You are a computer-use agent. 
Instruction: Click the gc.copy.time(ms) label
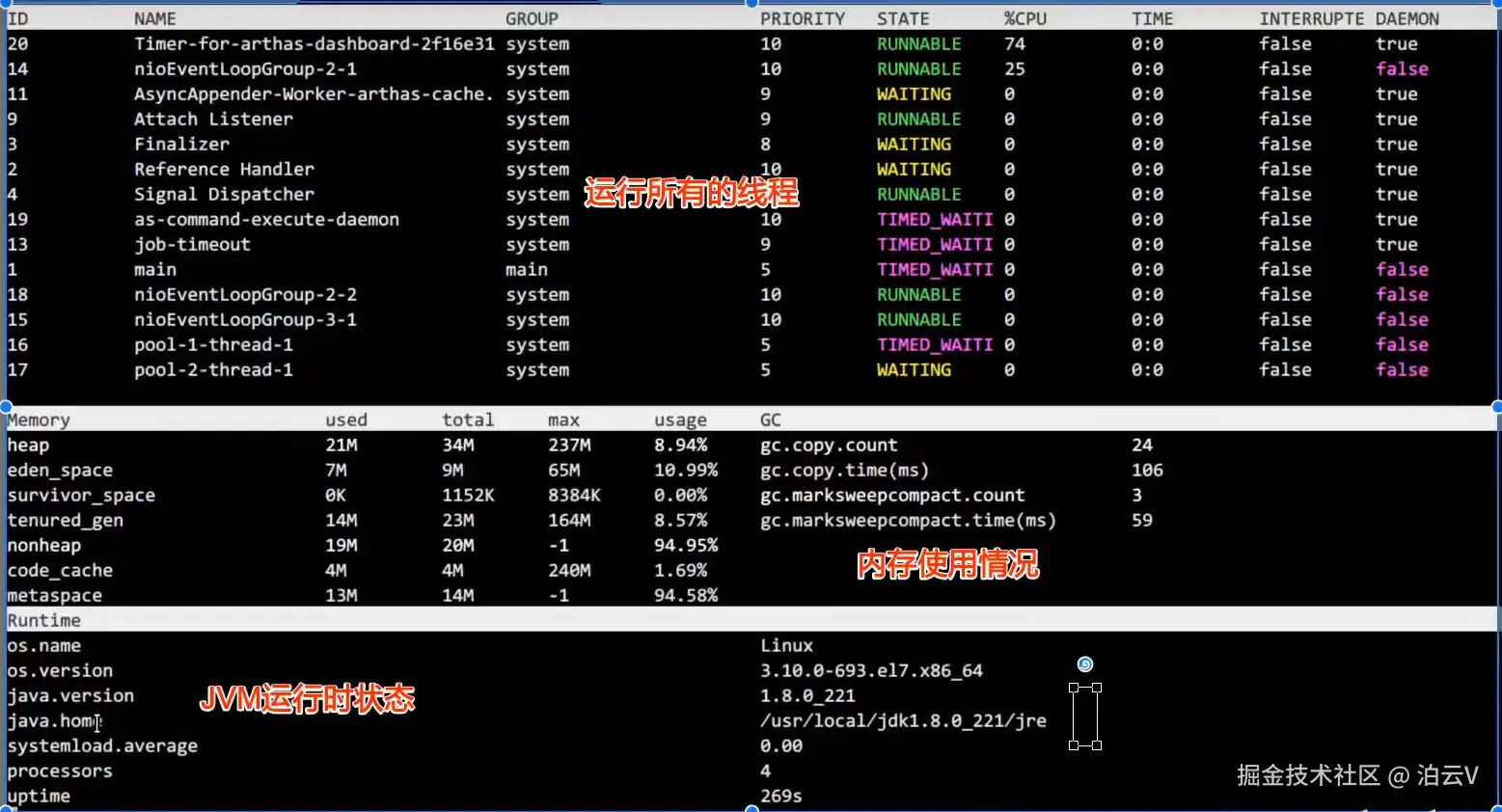(845, 470)
